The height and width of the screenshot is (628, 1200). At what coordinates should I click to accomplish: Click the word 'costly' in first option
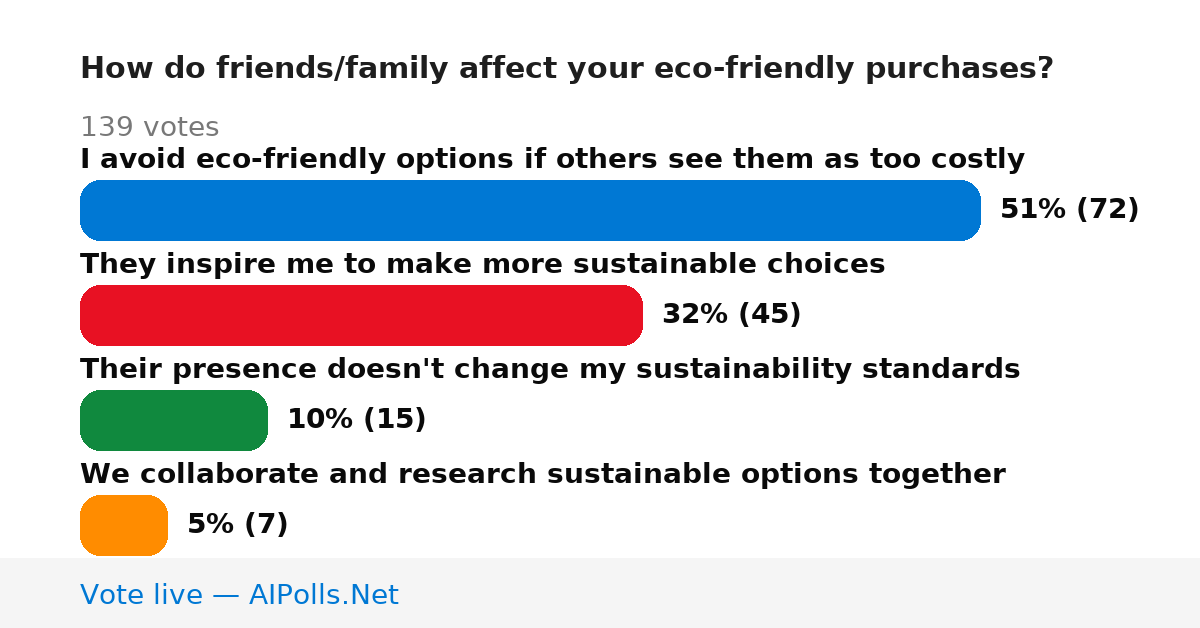[x=980, y=159]
